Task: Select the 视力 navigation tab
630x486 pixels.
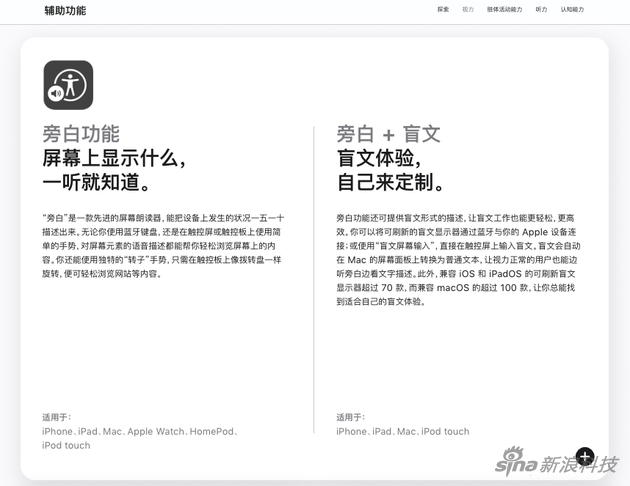Action: tap(468, 10)
